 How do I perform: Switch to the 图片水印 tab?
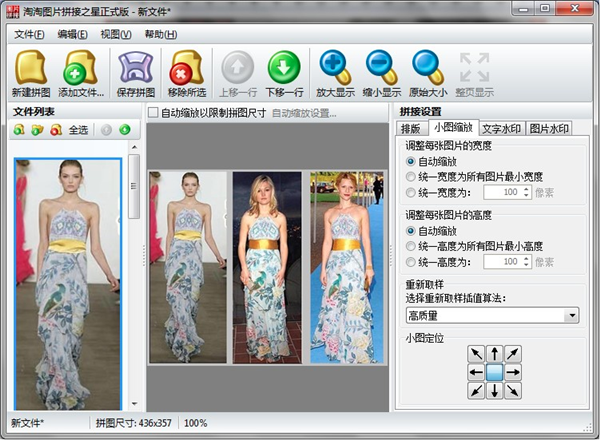pos(549,129)
